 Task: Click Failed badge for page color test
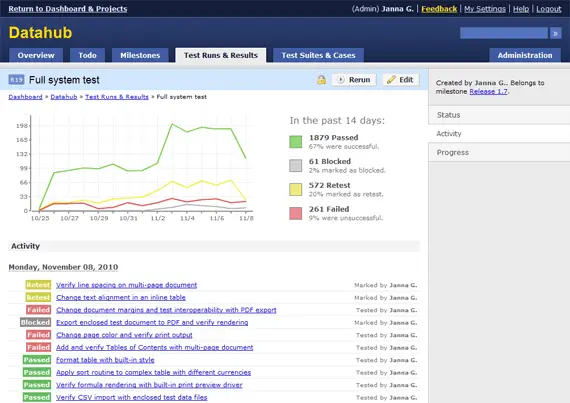click(39, 335)
